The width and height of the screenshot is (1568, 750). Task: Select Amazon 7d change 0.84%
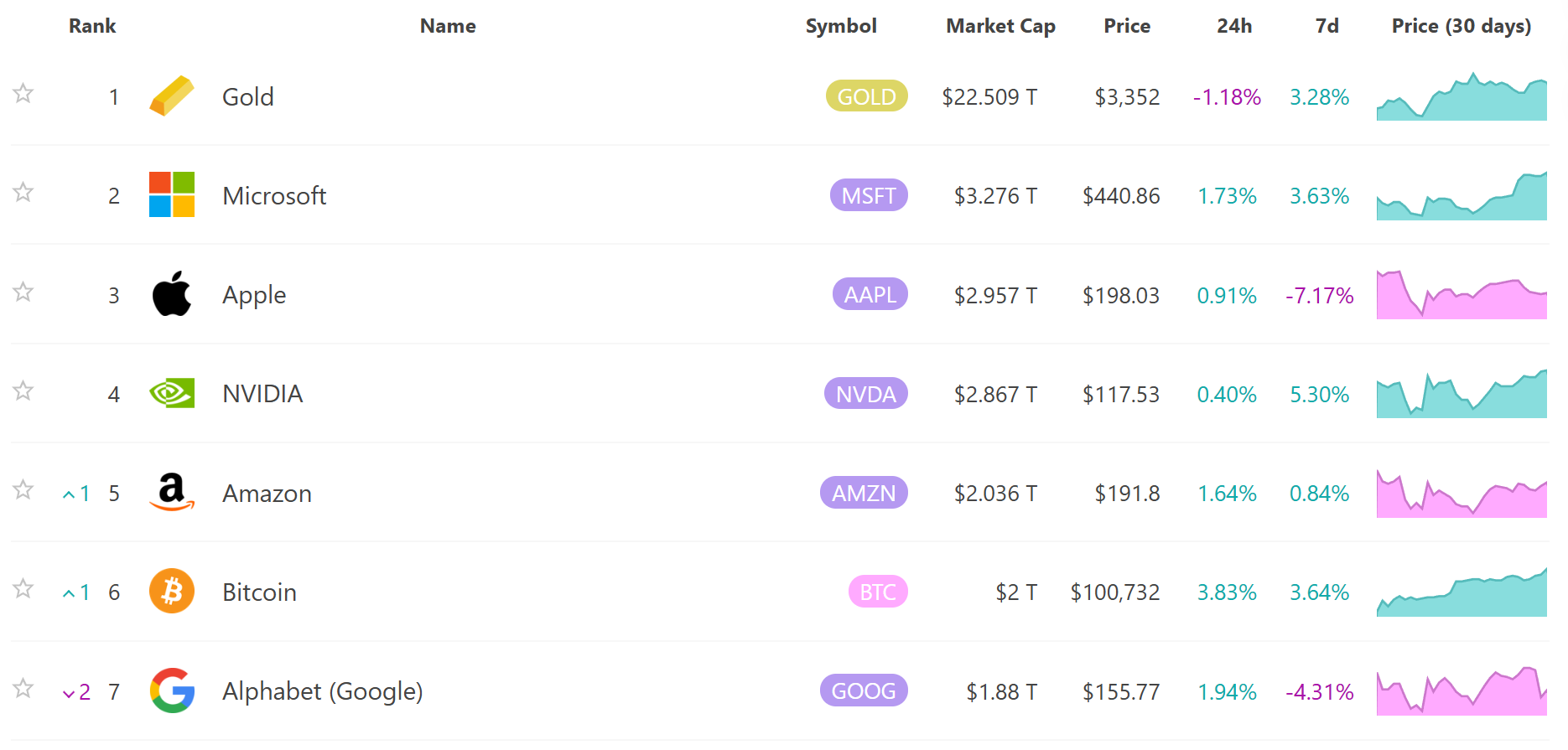point(1319,494)
